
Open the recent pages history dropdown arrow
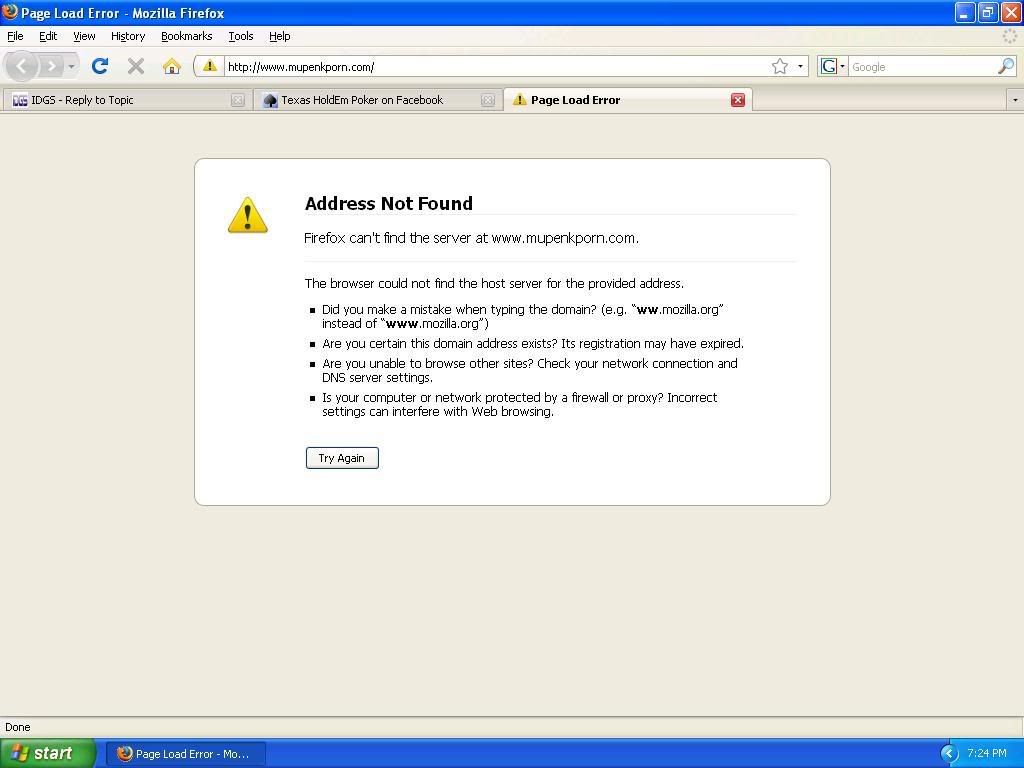tap(71, 66)
